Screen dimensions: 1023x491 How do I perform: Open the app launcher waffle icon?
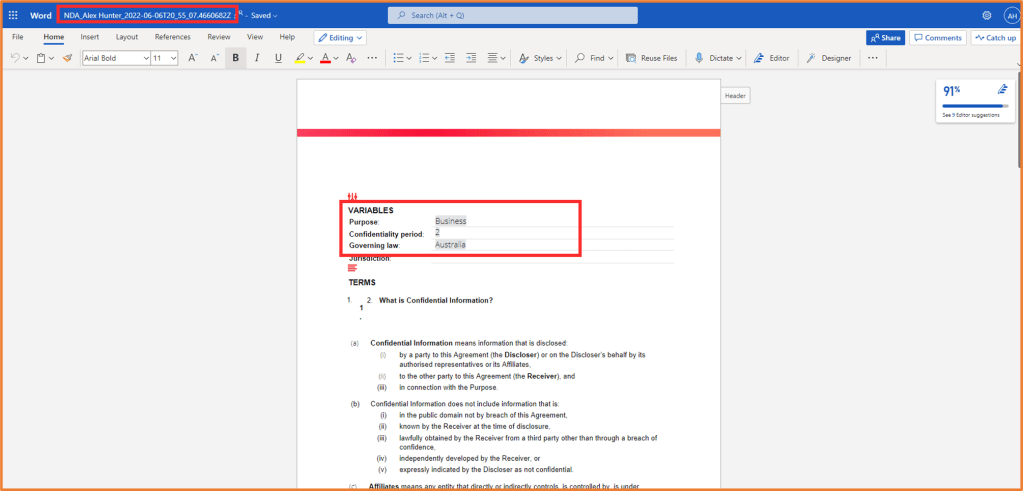click(x=13, y=15)
